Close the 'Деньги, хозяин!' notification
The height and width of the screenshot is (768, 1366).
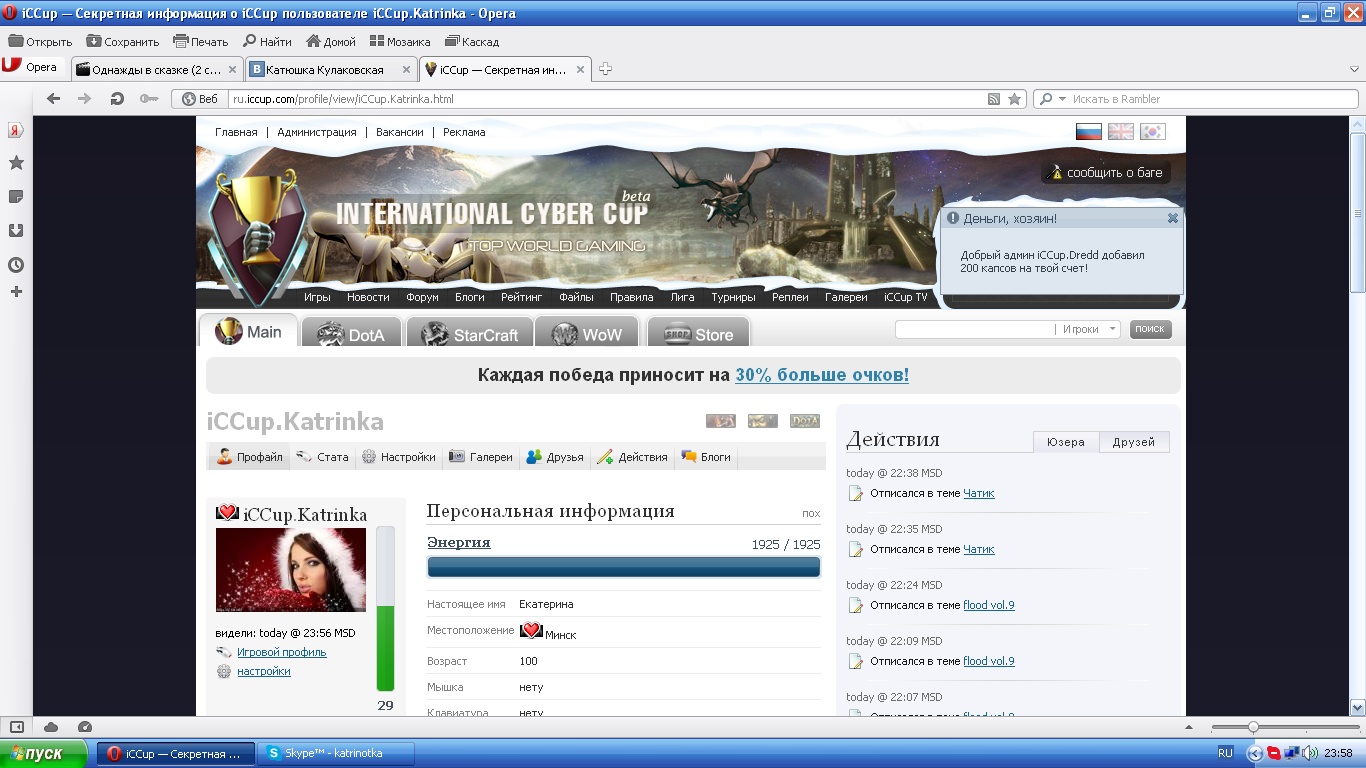pos(1173,218)
